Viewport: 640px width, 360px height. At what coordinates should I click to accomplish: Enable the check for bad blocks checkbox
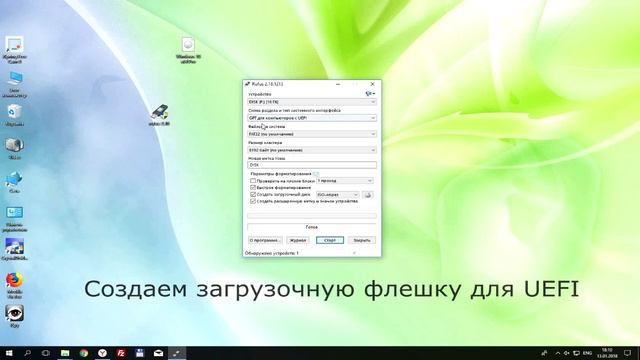click(x=253, y=180)
